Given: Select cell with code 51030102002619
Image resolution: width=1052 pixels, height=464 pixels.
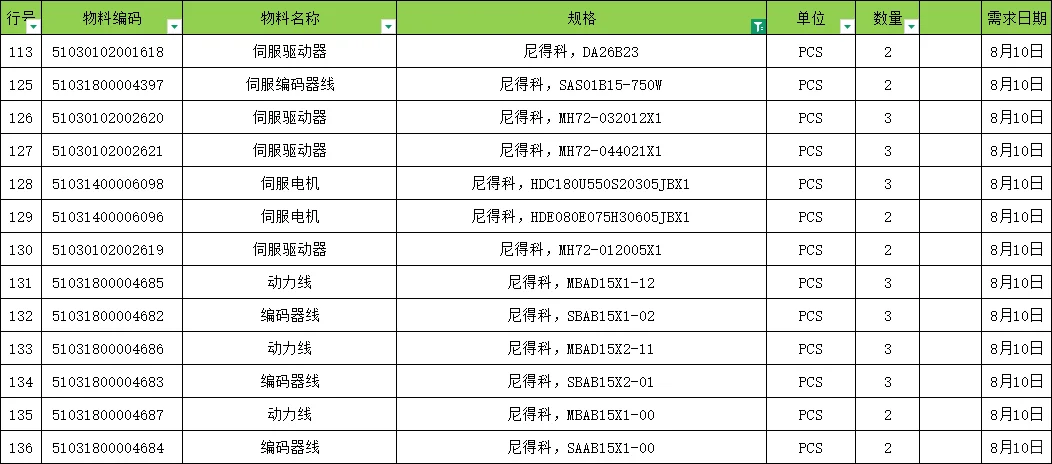Looking at the screenshot, I should click(x=112, y=249).
